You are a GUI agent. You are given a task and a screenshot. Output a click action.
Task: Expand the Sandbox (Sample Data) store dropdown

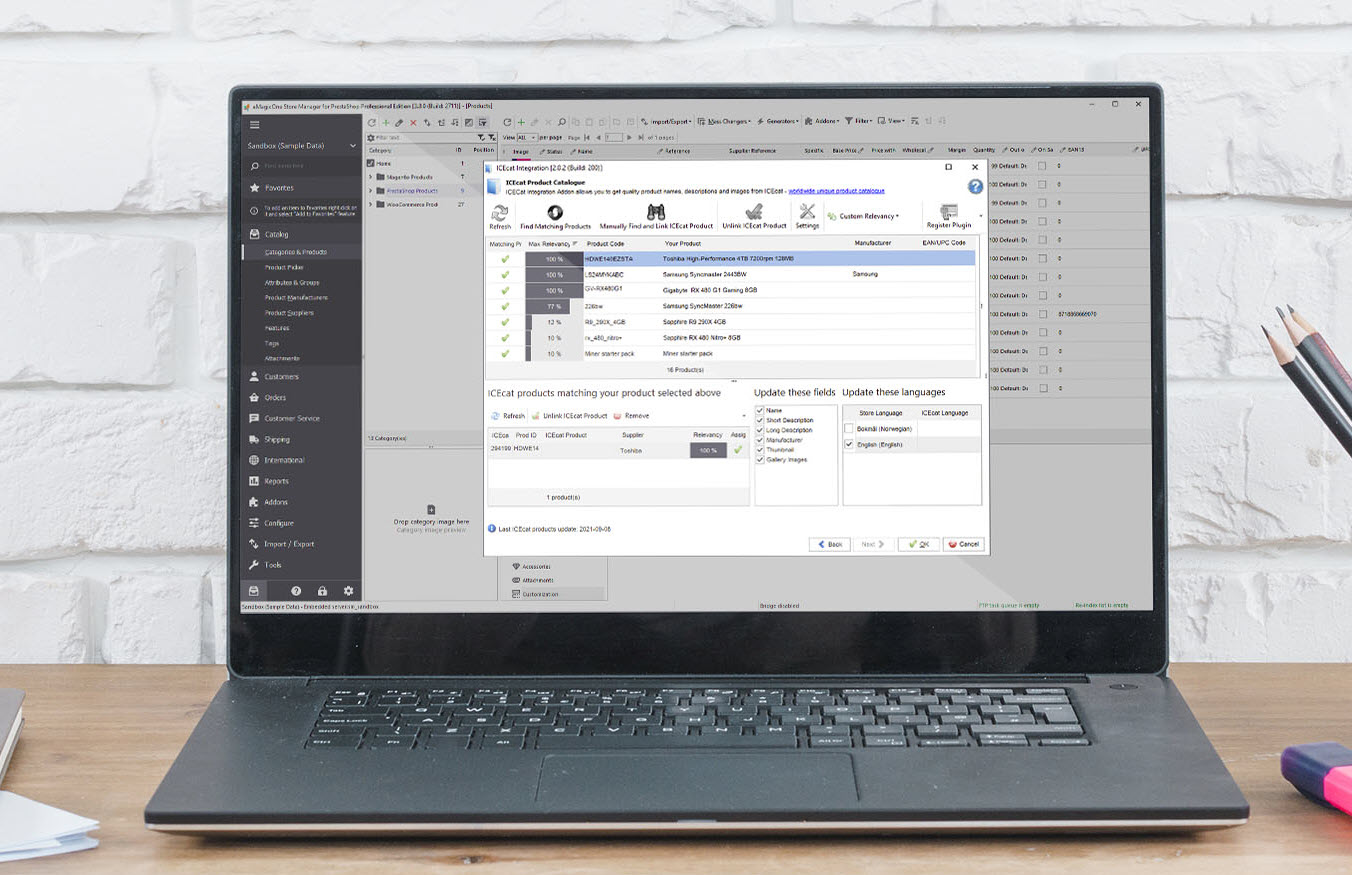pyautogui.click(x=352, y=146)
